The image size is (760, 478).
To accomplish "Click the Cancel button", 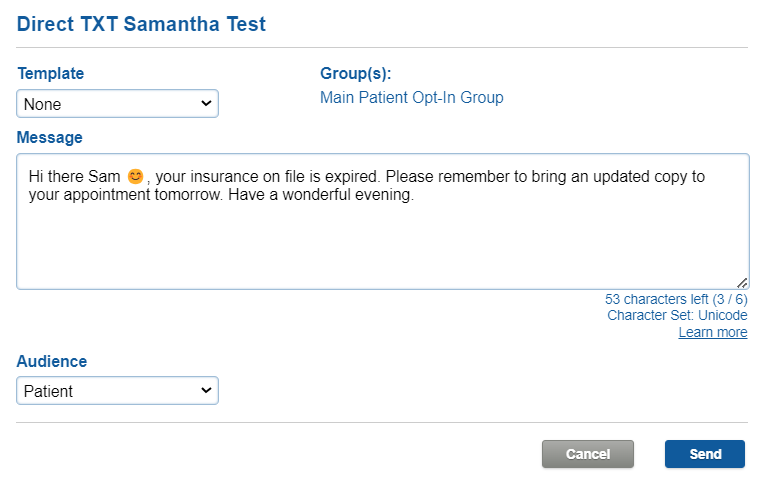I will pos(587,454).
